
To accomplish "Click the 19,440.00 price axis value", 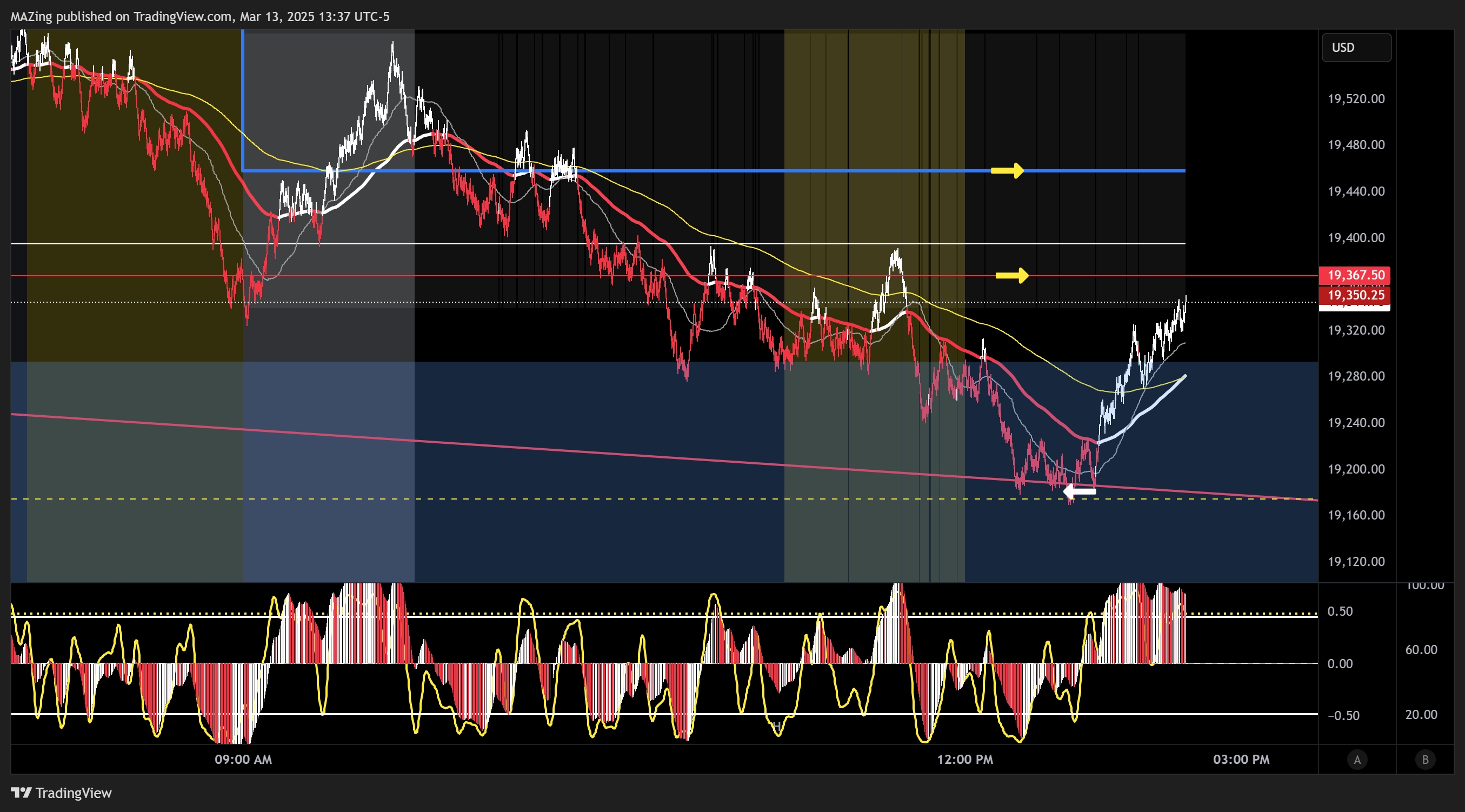I will tap(1356, 191).
